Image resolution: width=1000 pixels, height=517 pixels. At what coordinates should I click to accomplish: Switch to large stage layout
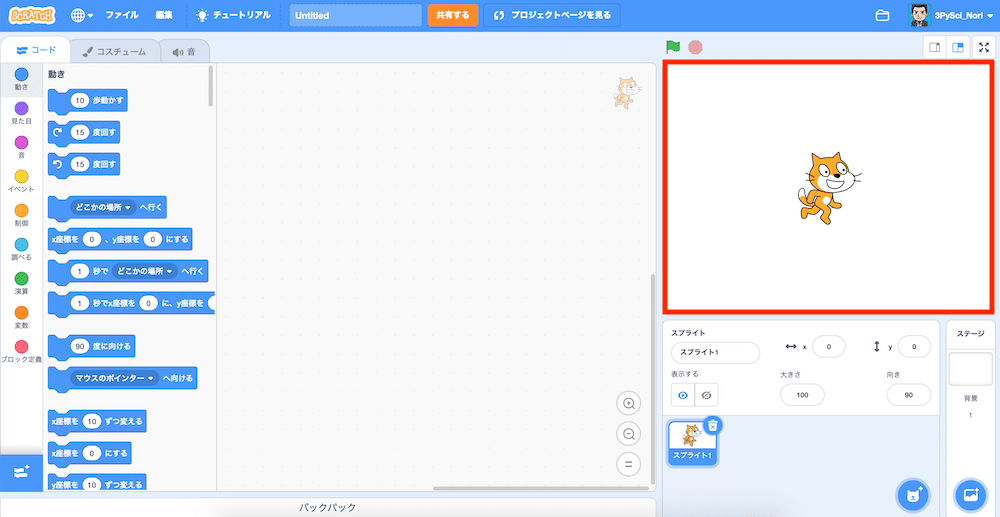point(957,48)
